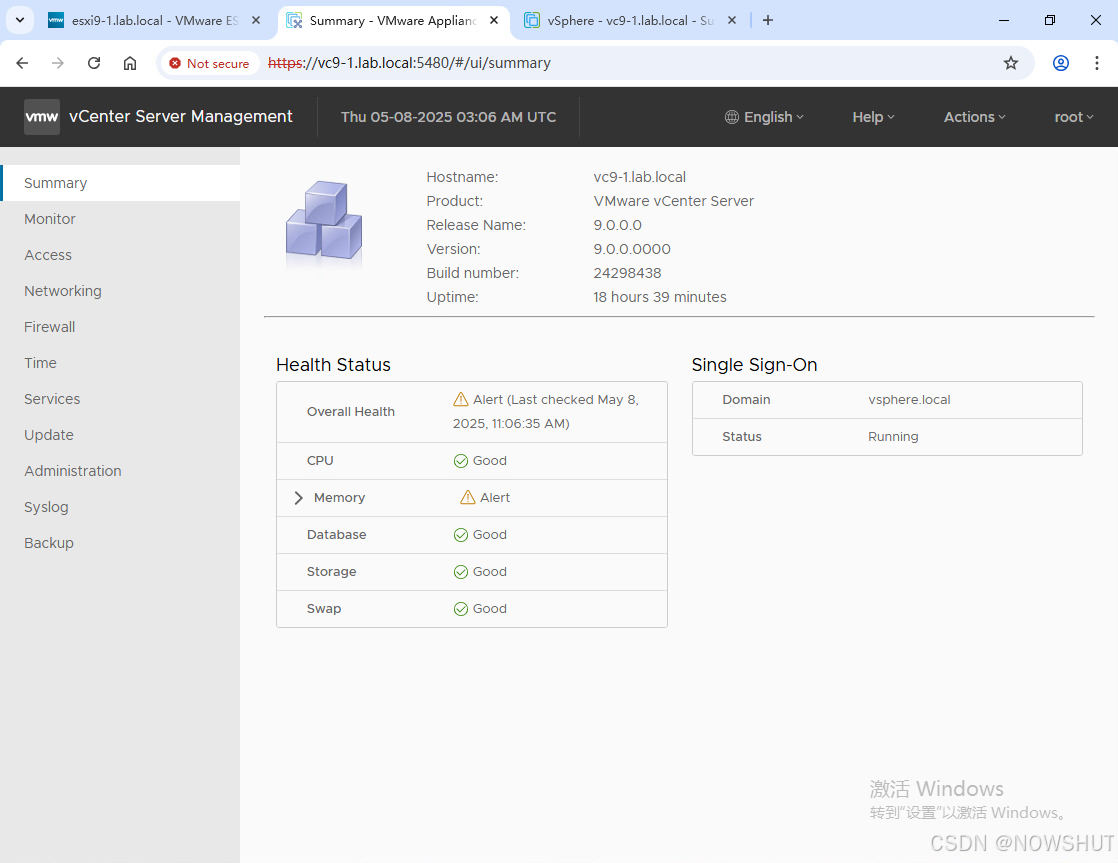
Task: Close the esxi9-1.lab.local tab
Action: click(256, 20)
